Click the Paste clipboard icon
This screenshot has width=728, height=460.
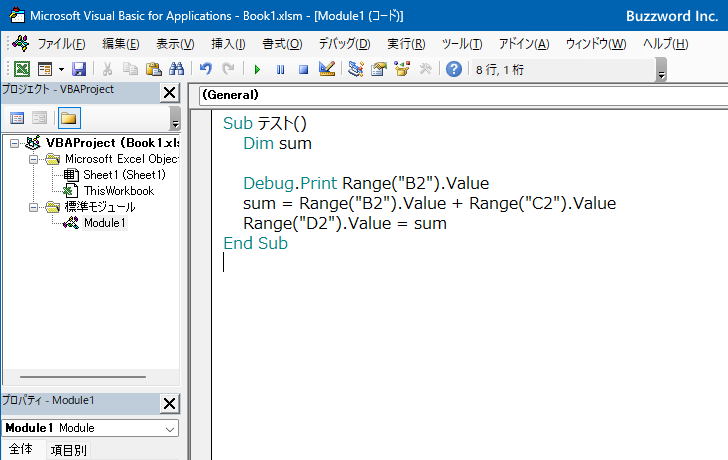pos(153,69)
